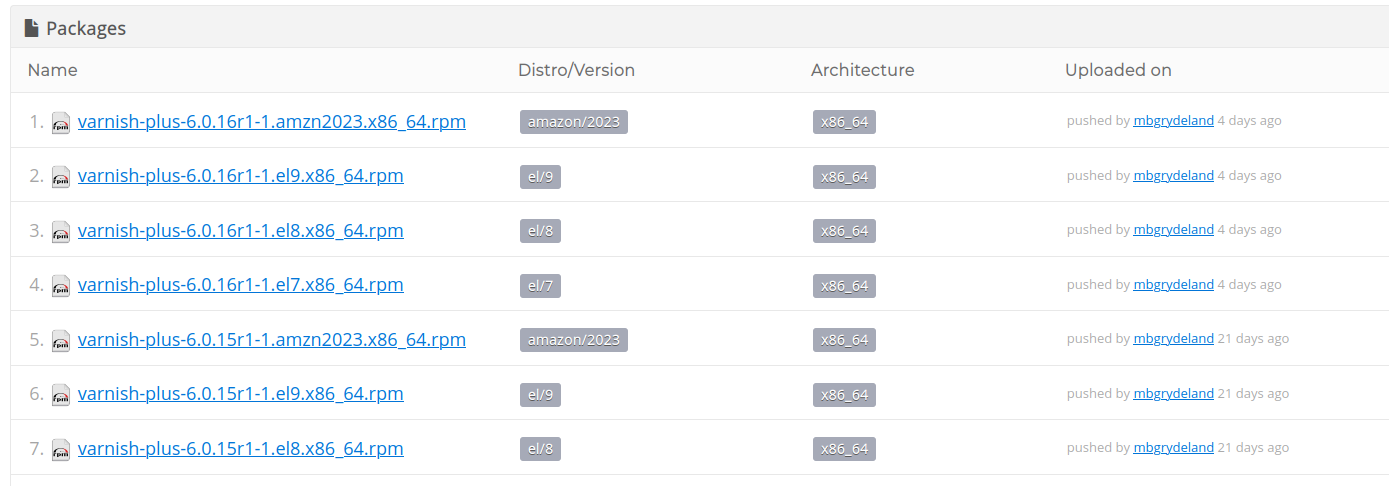
Task: Click the rpm icon beside varnish-plus-6.0.15r1-1.amzn2023 package
Action: (61, 340)
